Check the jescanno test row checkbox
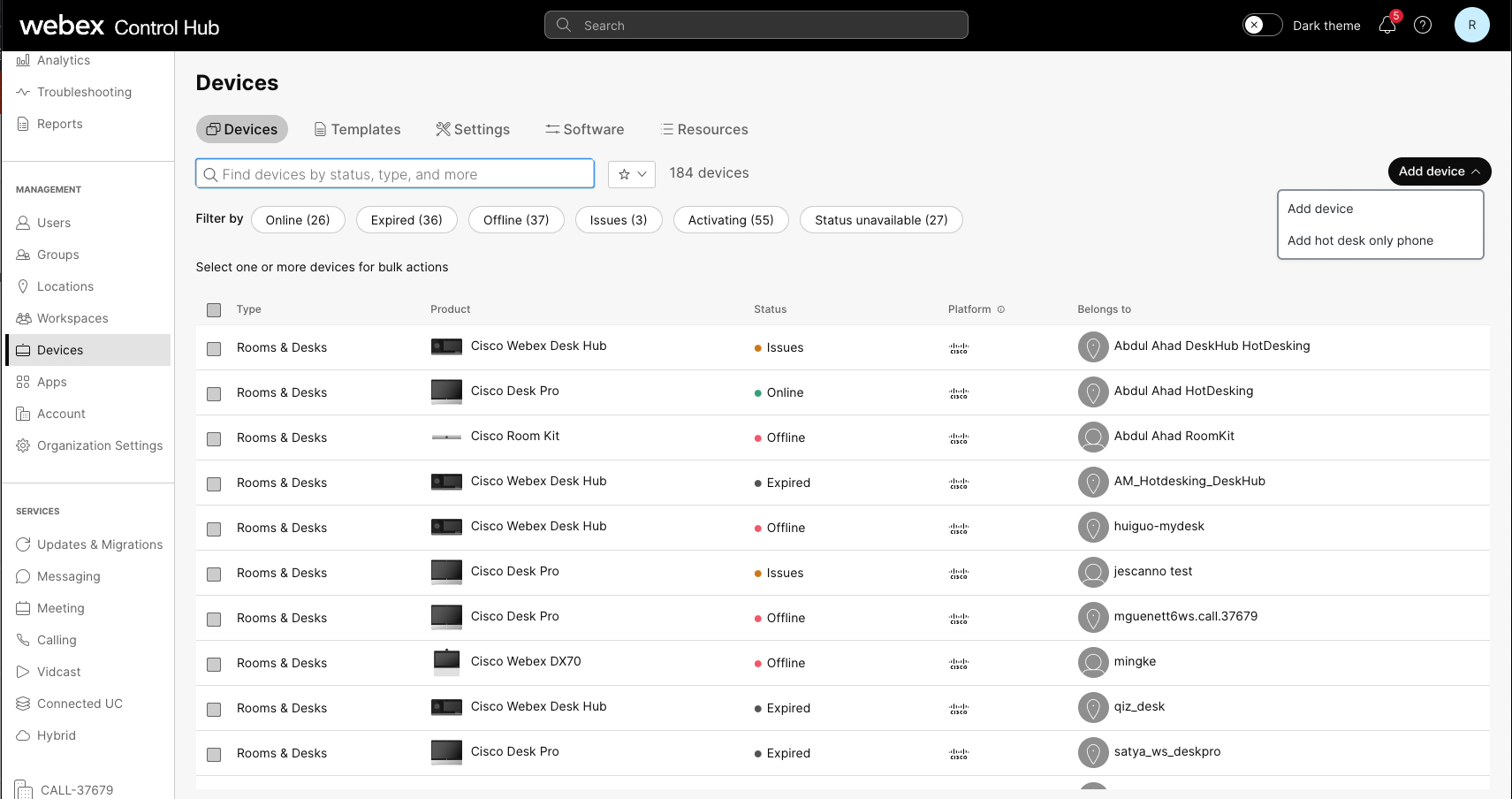The image size is (1512, 799). (214, 575)
